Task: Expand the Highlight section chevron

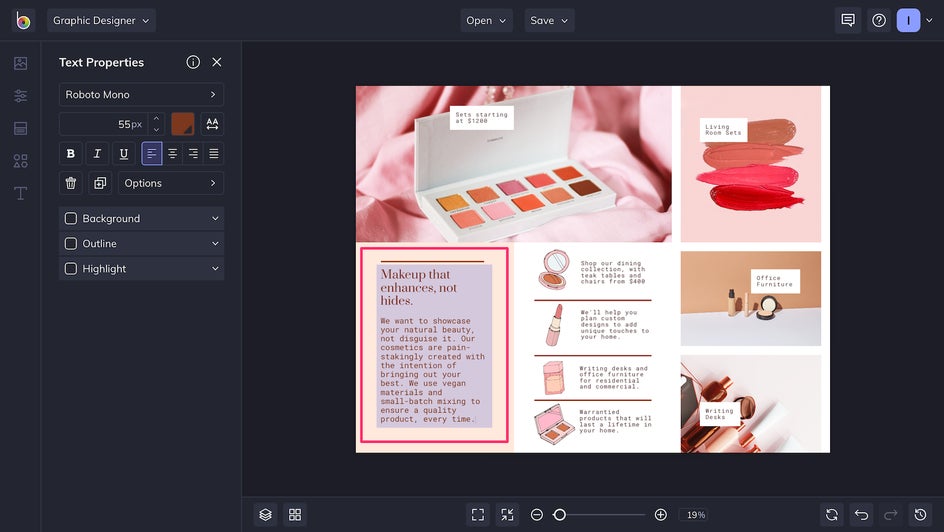Action: [214, 269]
